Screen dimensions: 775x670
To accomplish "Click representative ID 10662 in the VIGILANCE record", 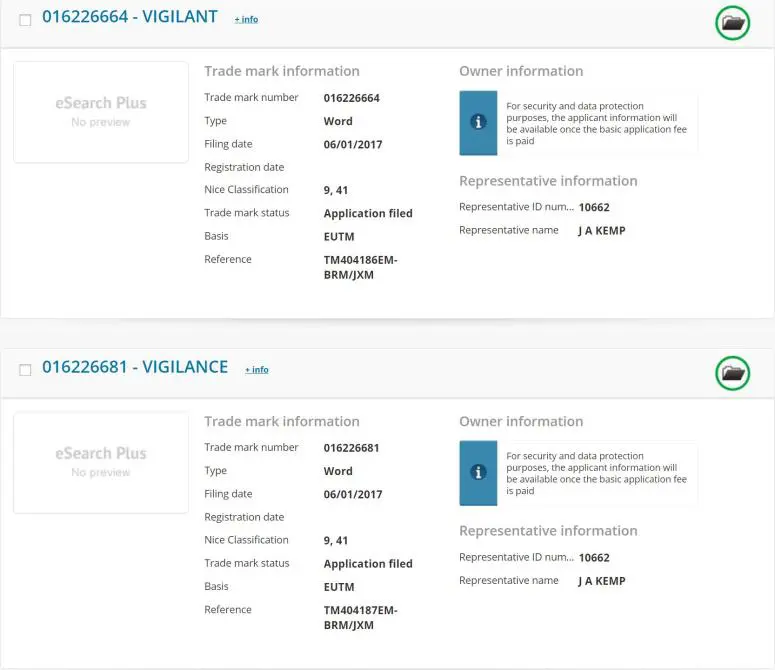I will 594,558.
